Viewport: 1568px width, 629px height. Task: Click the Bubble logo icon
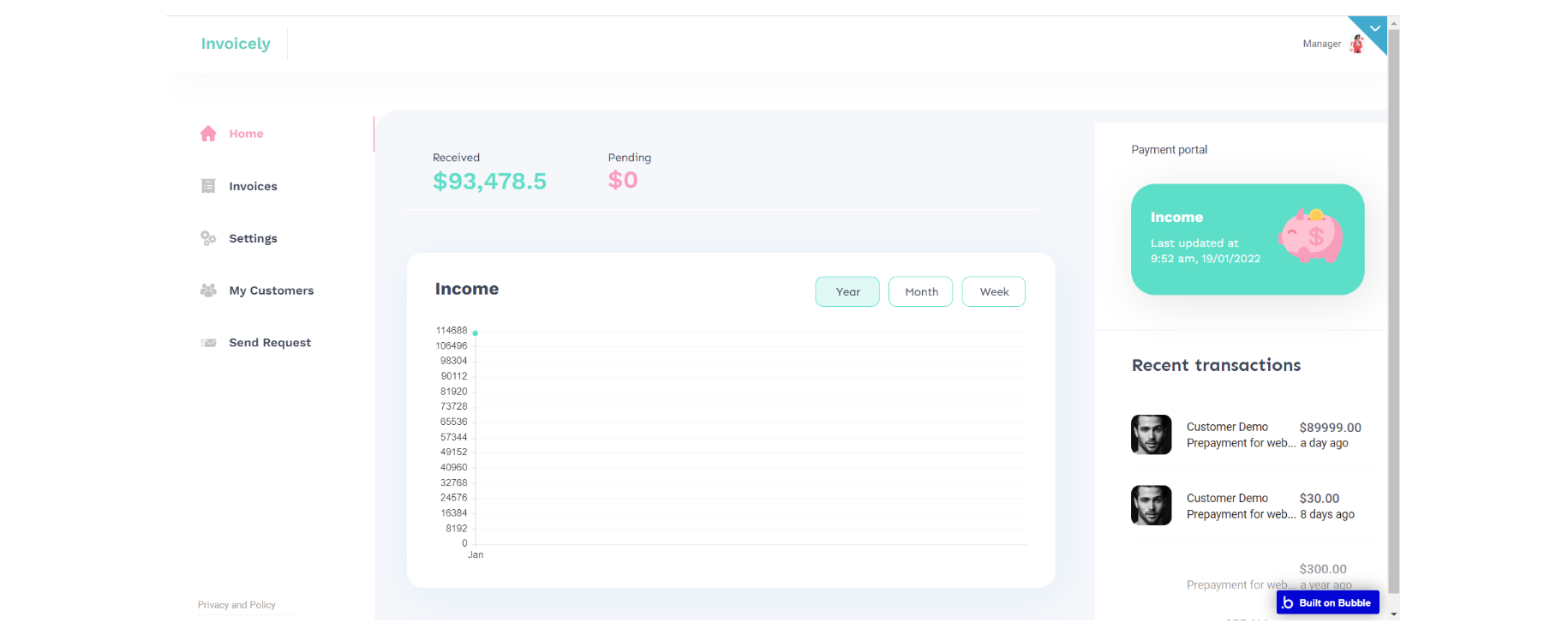[x=1287, y=602]
